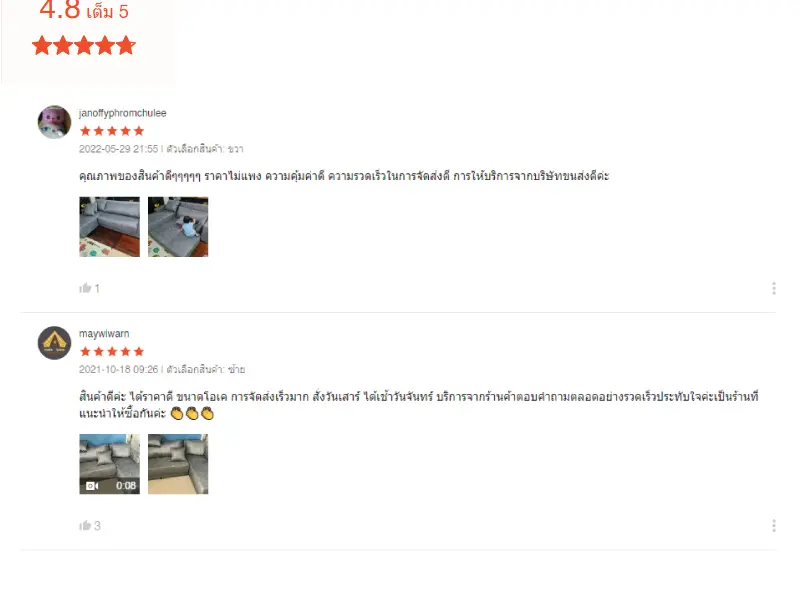Click the 4.8 out of 5 rating score
The width and height of the screenshot is (800, 600).
[84, 10]
